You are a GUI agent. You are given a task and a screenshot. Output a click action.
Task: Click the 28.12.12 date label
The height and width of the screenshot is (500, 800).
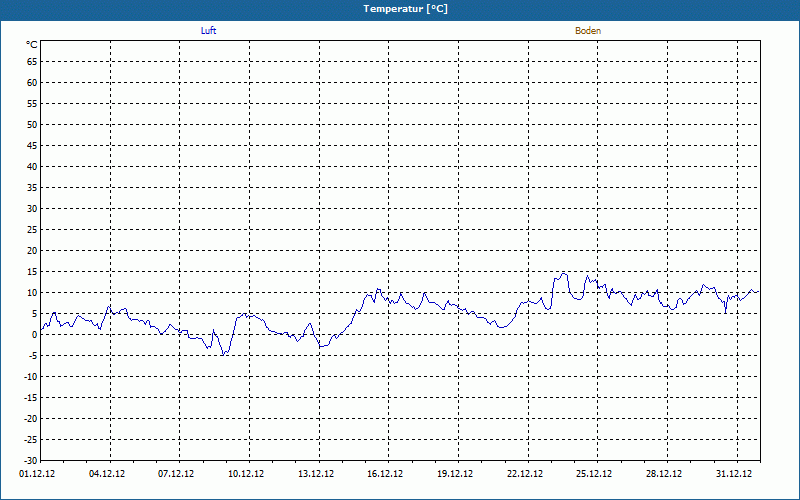(x=664, y=474)
